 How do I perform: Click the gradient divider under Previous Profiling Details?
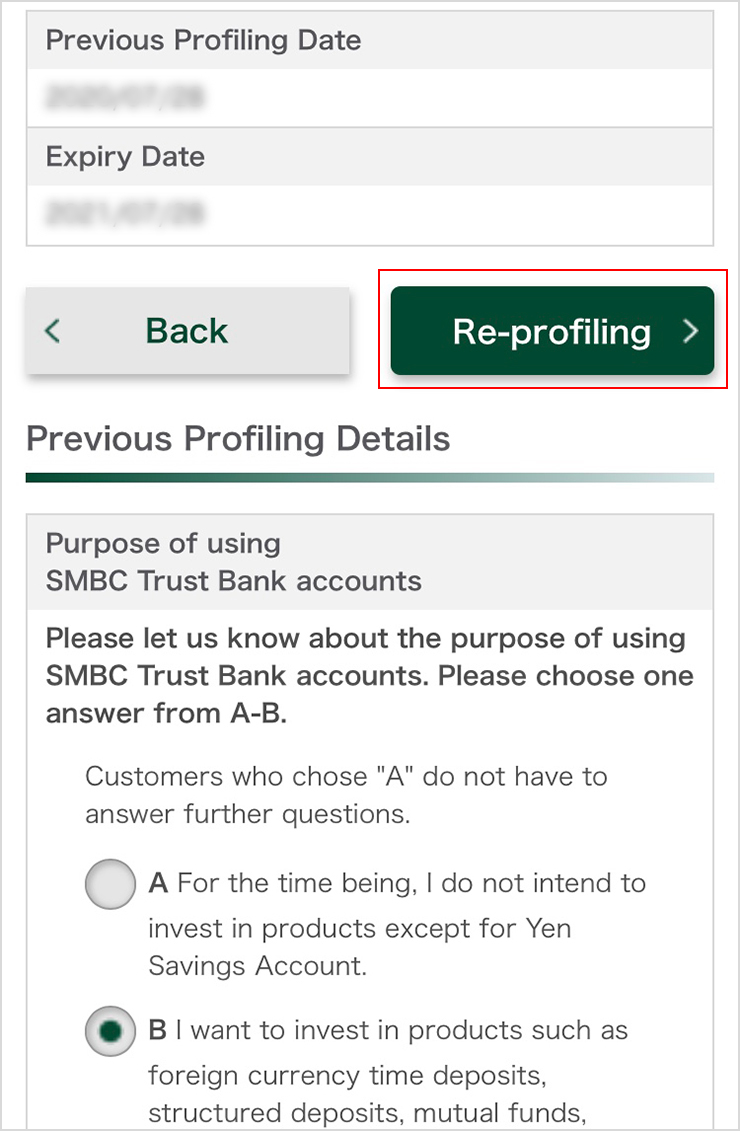(370, 477)
